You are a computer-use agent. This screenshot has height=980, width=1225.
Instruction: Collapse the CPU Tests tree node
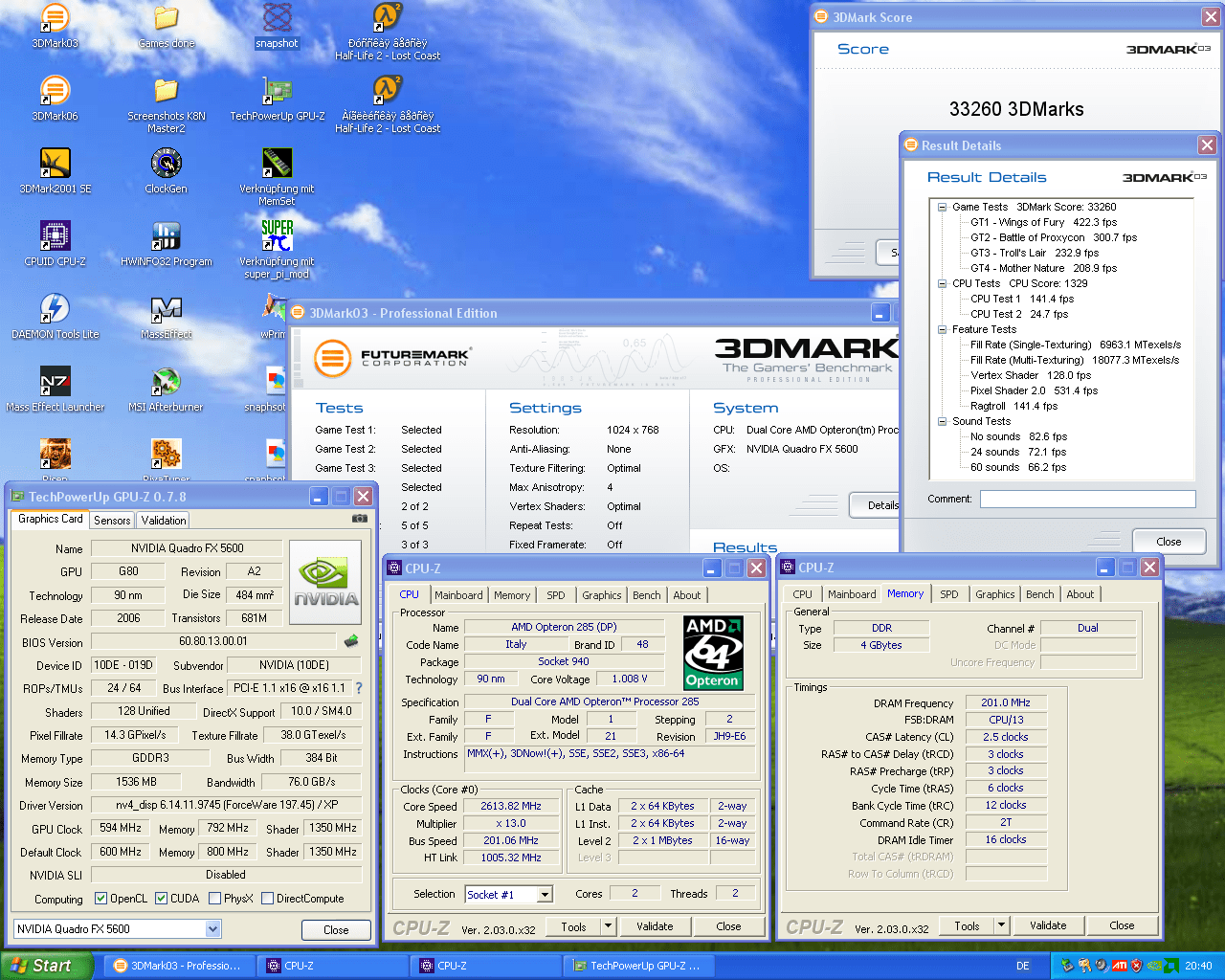[x=942, y=283]
